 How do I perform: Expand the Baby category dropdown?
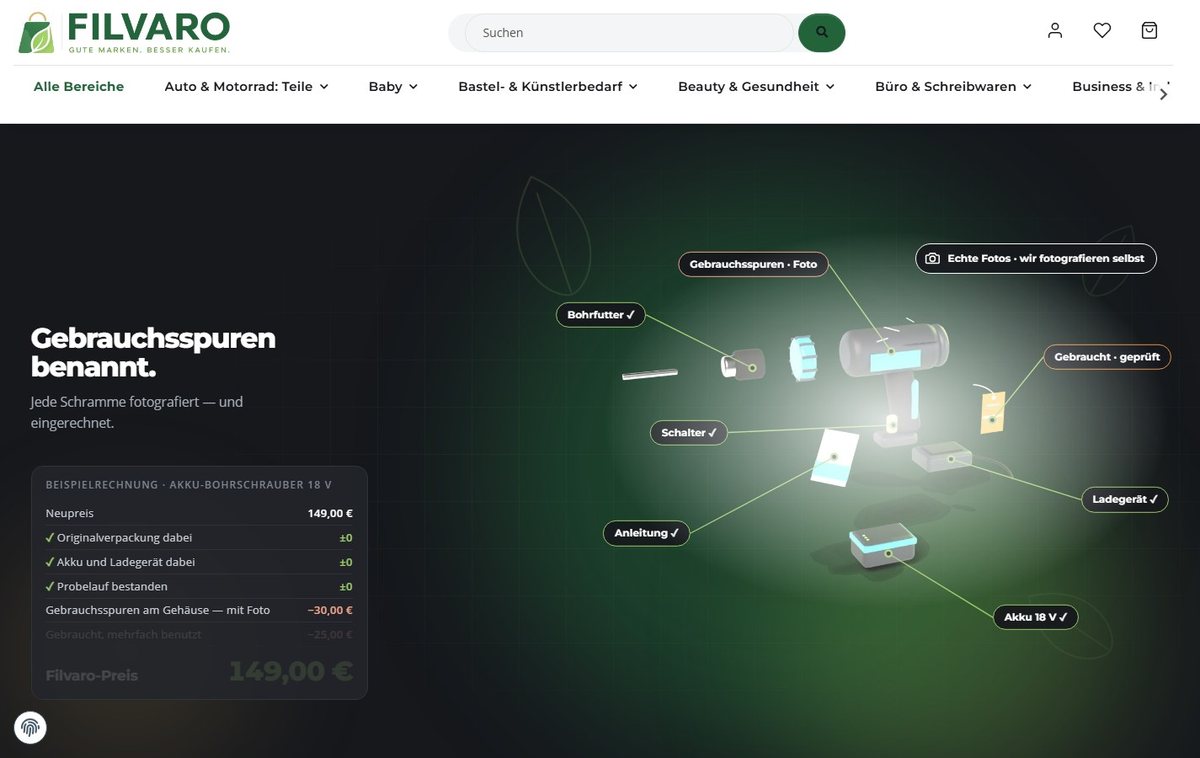coord(393,87)
